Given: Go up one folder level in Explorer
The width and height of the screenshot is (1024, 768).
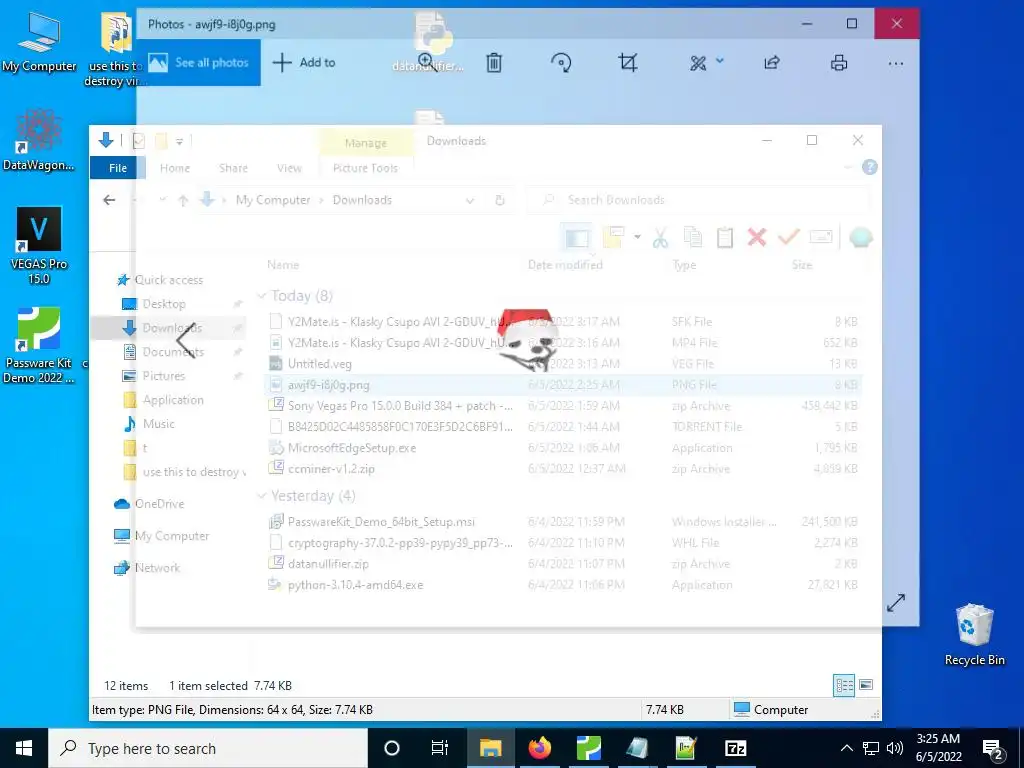Looking at the screenshot, I should pyautogui.click(x=183, y=200).
